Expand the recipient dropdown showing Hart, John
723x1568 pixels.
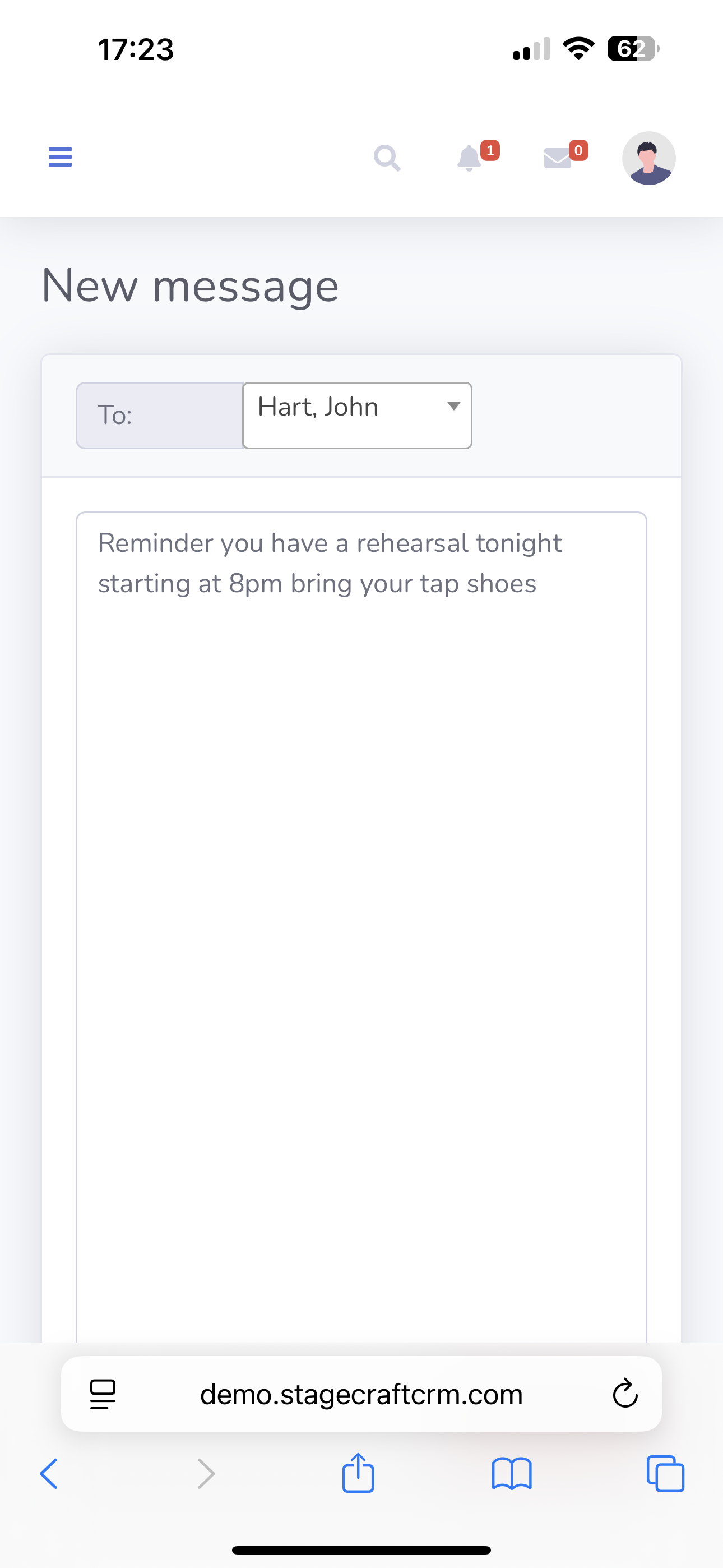tap(357, 415)
